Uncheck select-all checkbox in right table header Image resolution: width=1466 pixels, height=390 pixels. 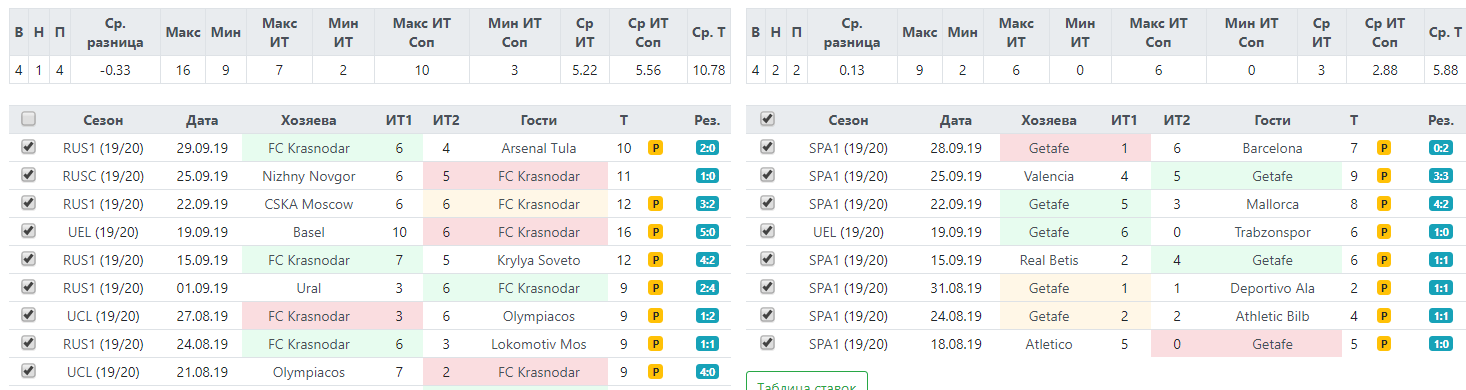(x=767, y=119)
